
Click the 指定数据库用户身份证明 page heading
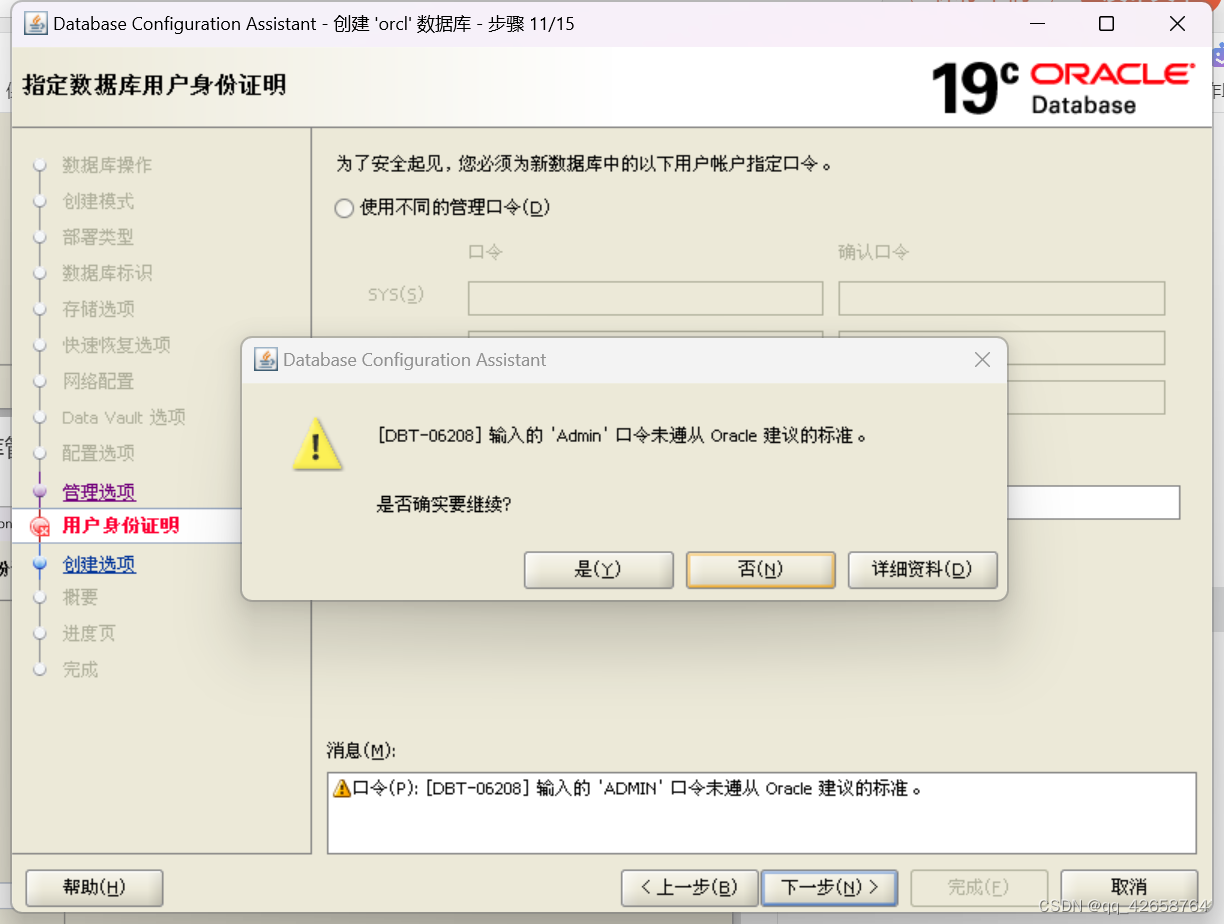coord(154,85)
